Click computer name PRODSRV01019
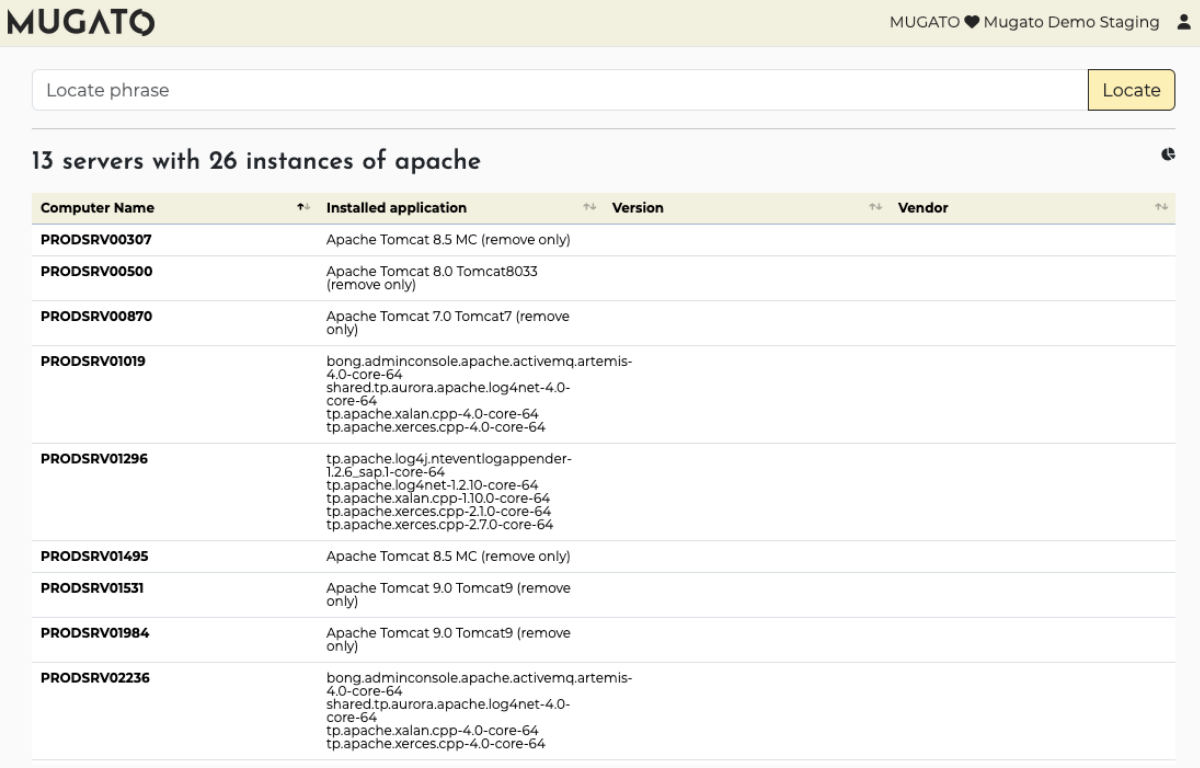The height and width of the screenshot is (768, 1200). click(93, 361)
